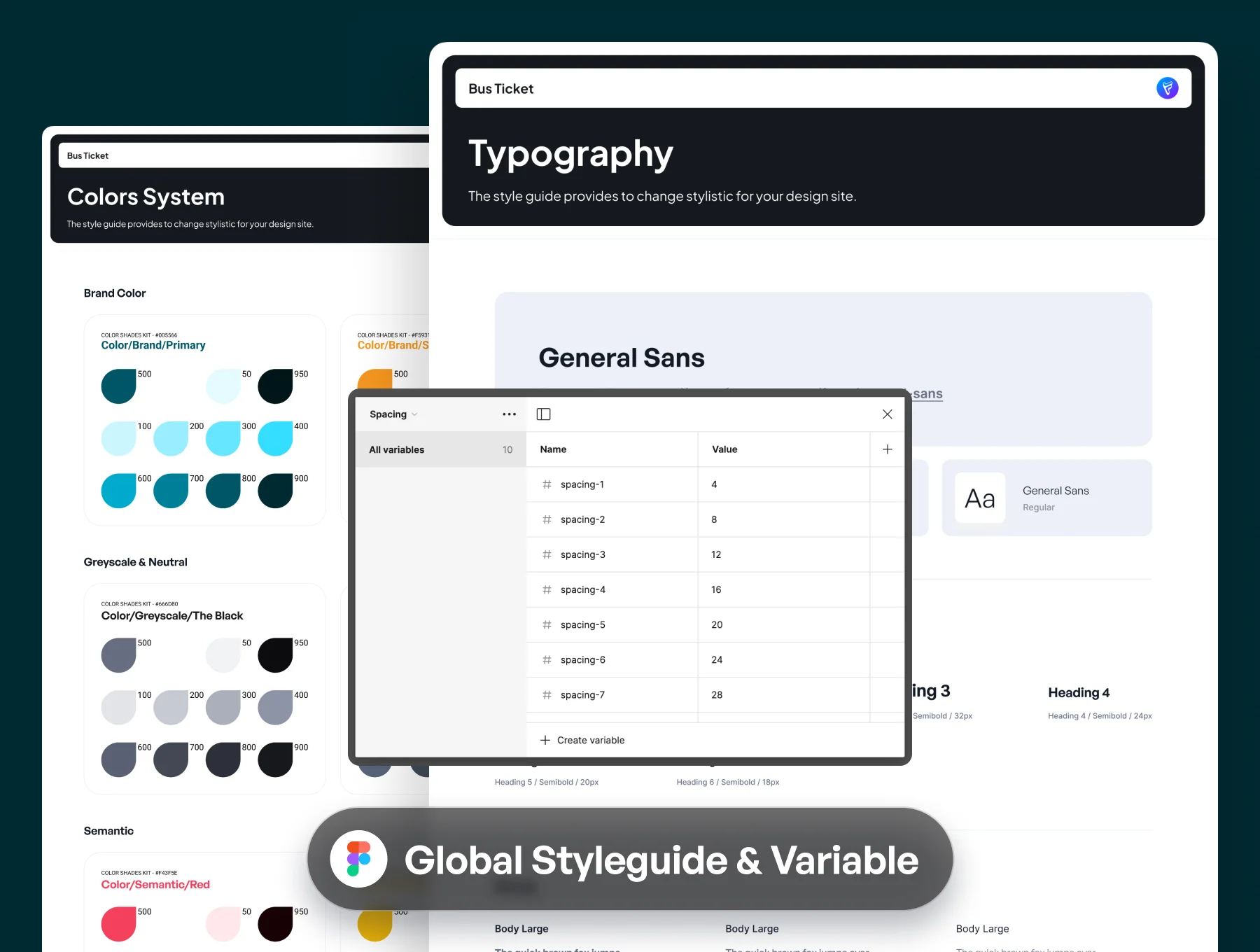Viewport: 1260px width, 952px height.
Task: Click the Value column header
Action: pyautogui.click(x=724, y=449)
